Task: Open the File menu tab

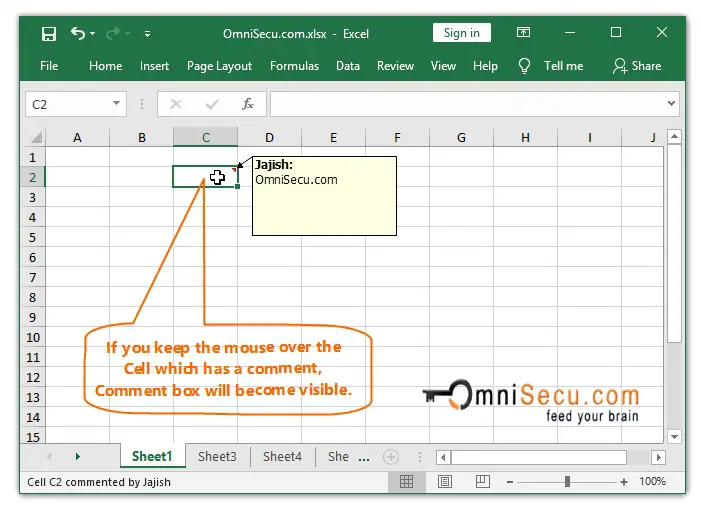Action: tap(49, 66)
